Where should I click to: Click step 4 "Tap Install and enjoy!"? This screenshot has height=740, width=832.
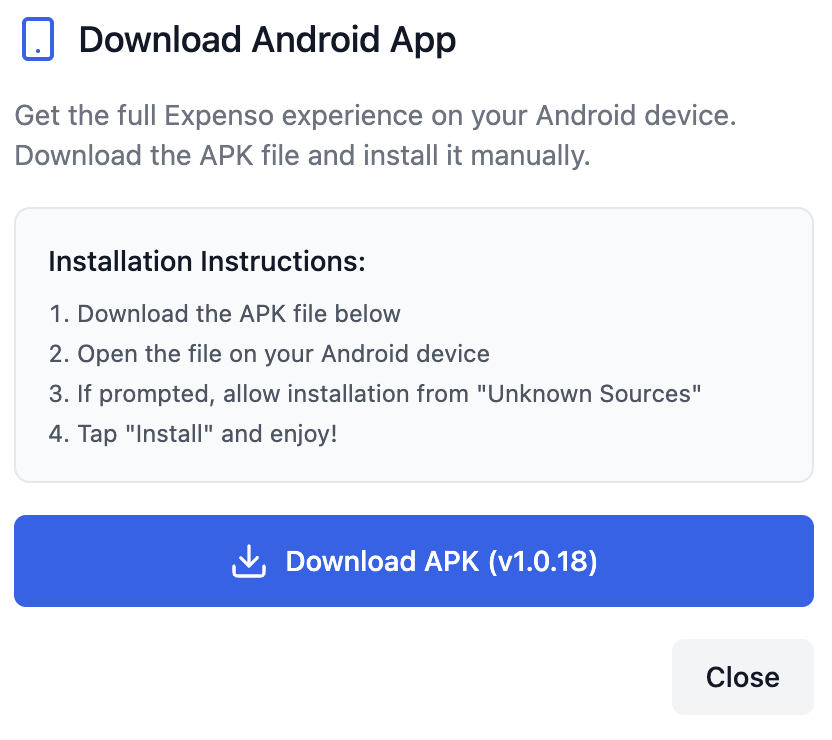click(x=193, y=434)
